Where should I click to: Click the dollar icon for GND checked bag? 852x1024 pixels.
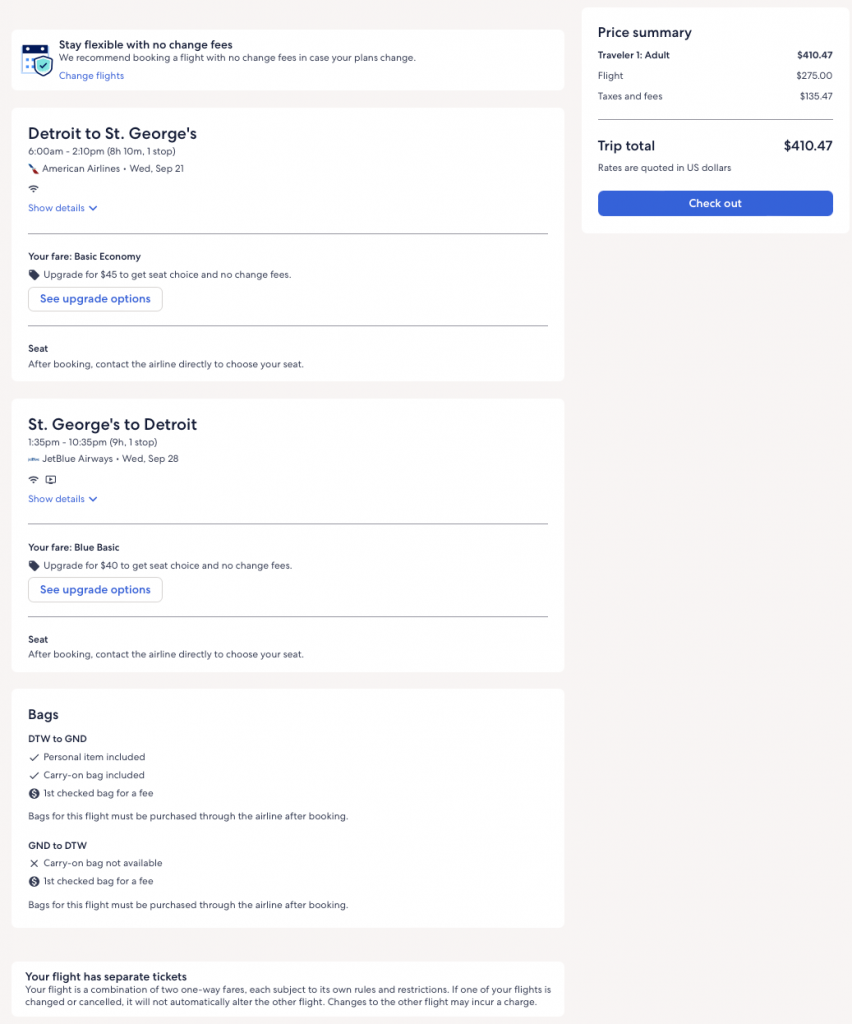tap(34, 881)
